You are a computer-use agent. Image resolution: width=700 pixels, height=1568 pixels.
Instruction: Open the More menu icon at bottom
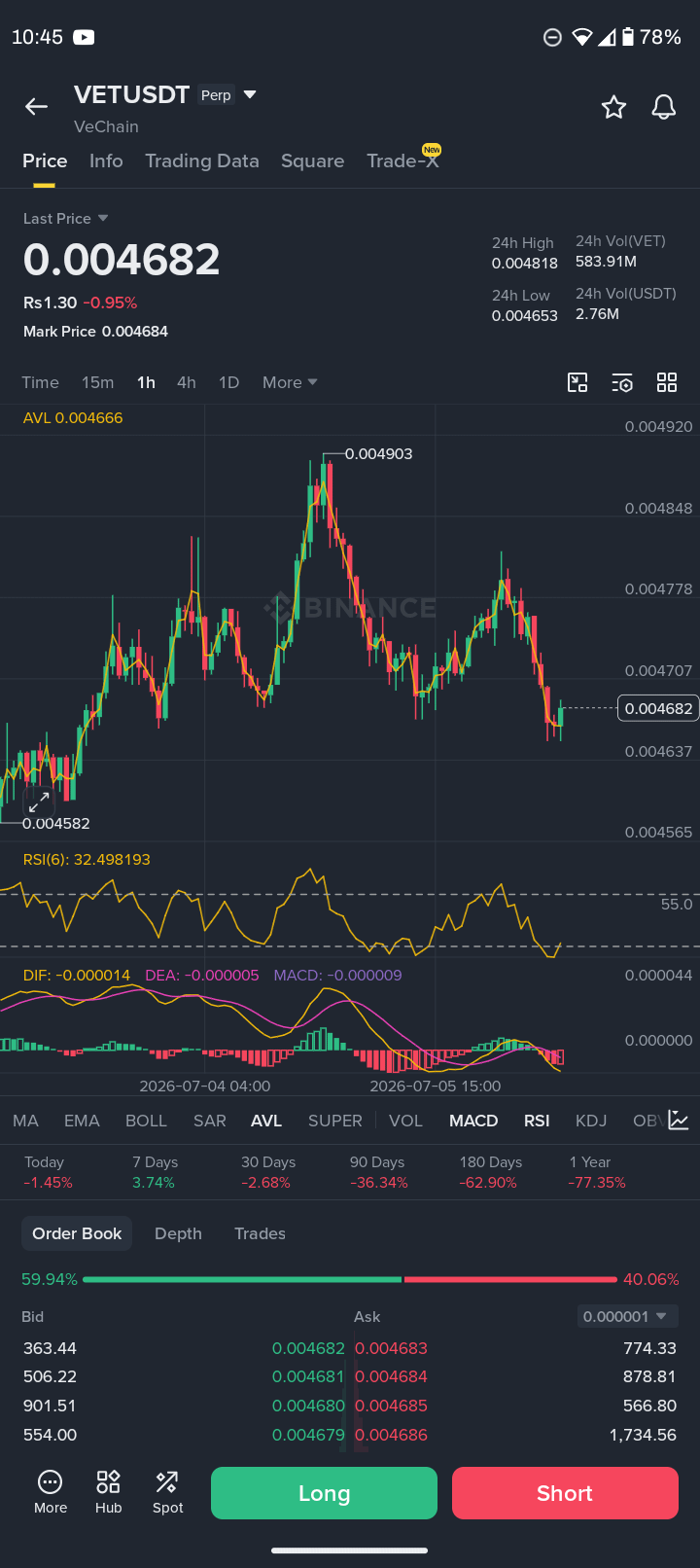tap(51, 1492)
